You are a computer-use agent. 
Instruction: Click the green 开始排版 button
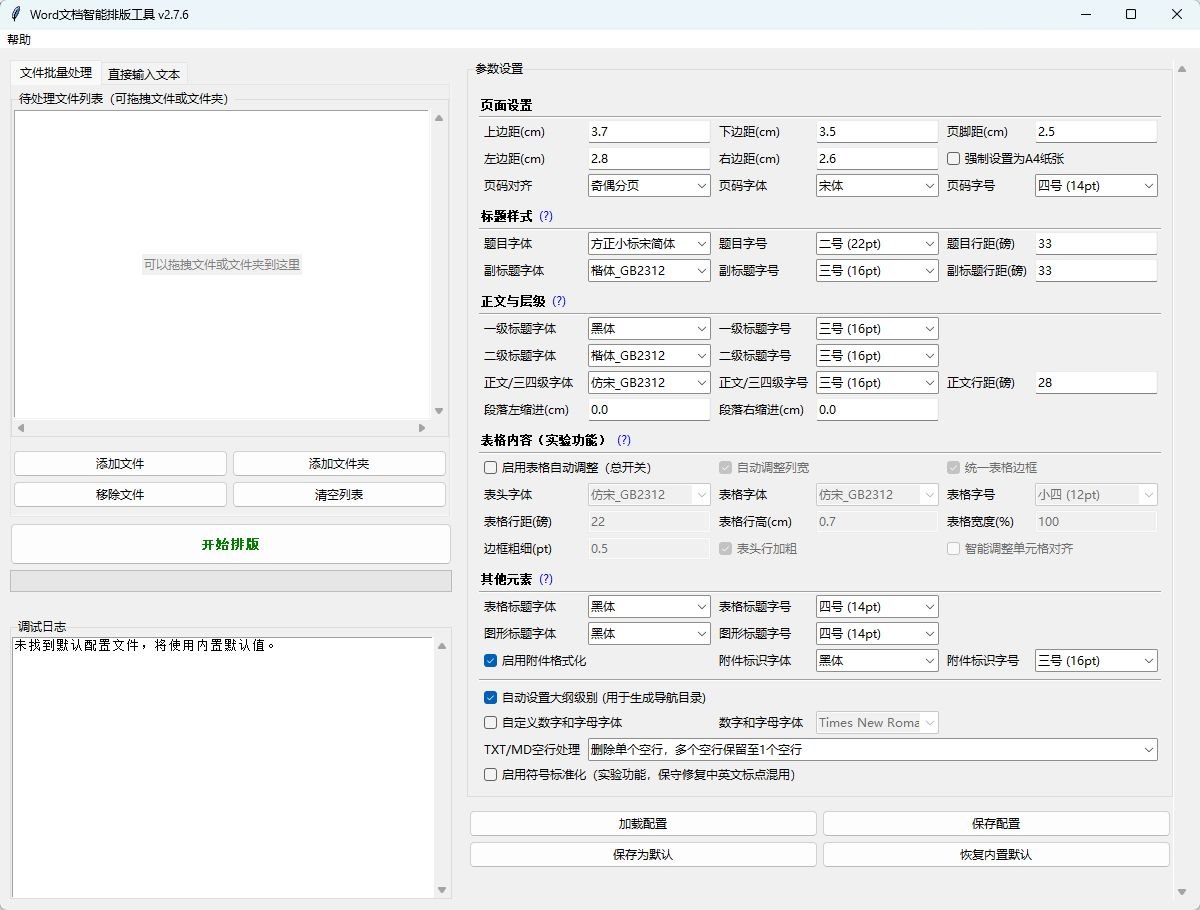coord(231,545)
